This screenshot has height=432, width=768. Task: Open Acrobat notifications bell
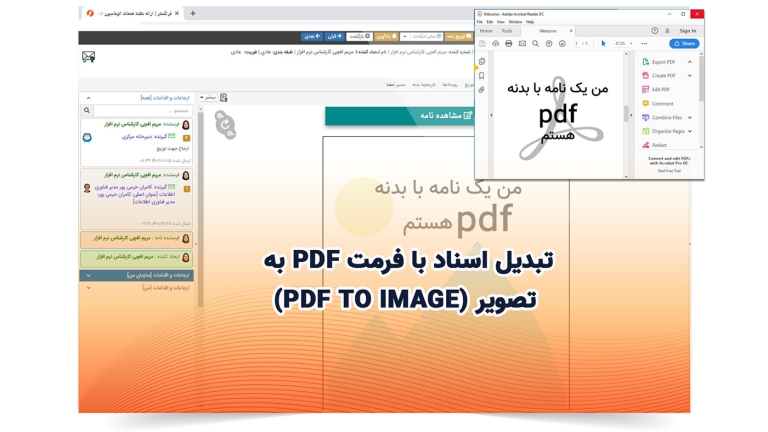667,31
